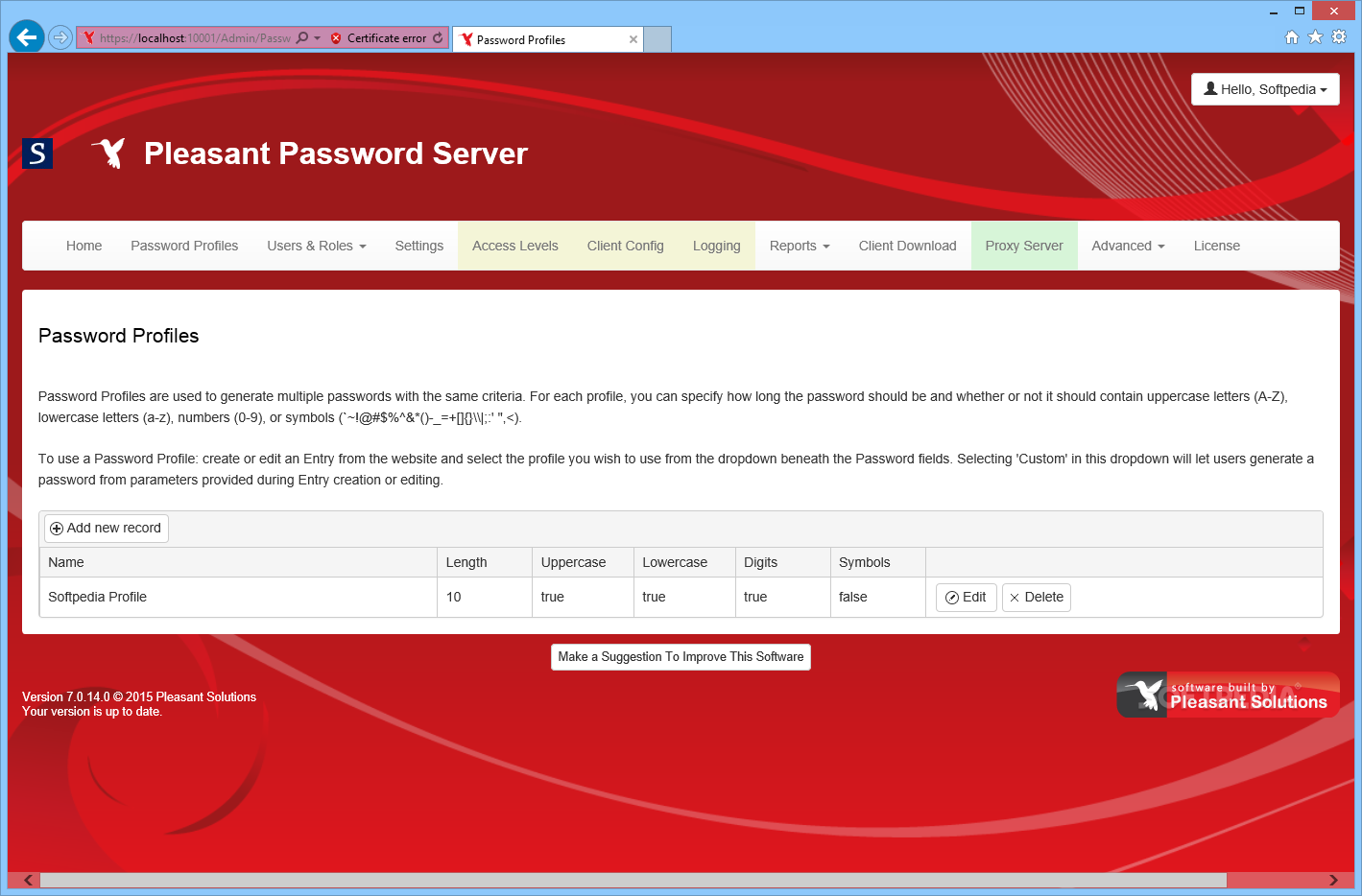Click the search magnifier in address bar
The width and height of the screenshot is (1362, 896).
tap(302, 37)
